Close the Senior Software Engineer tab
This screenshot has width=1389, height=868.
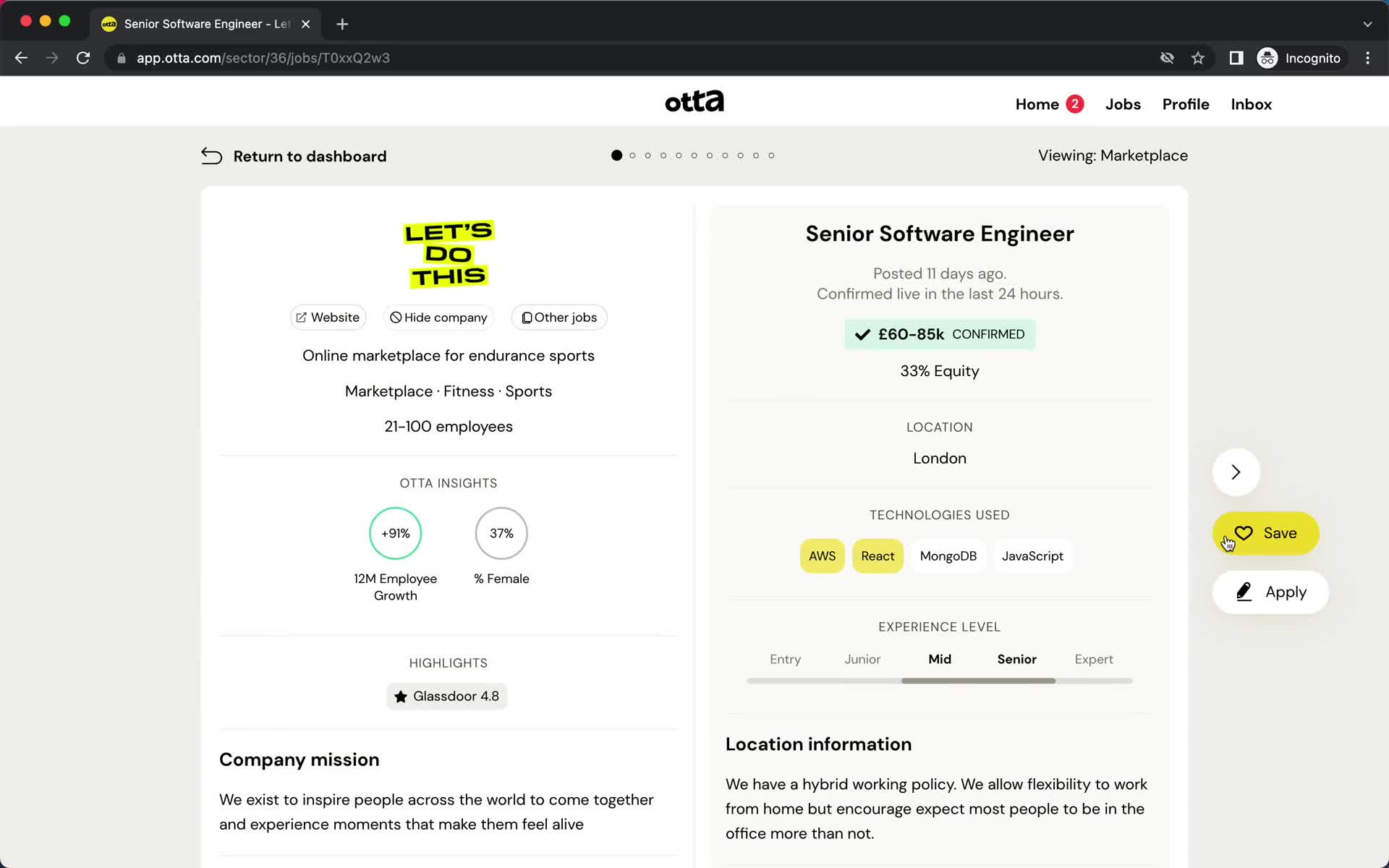pos(306,24)
